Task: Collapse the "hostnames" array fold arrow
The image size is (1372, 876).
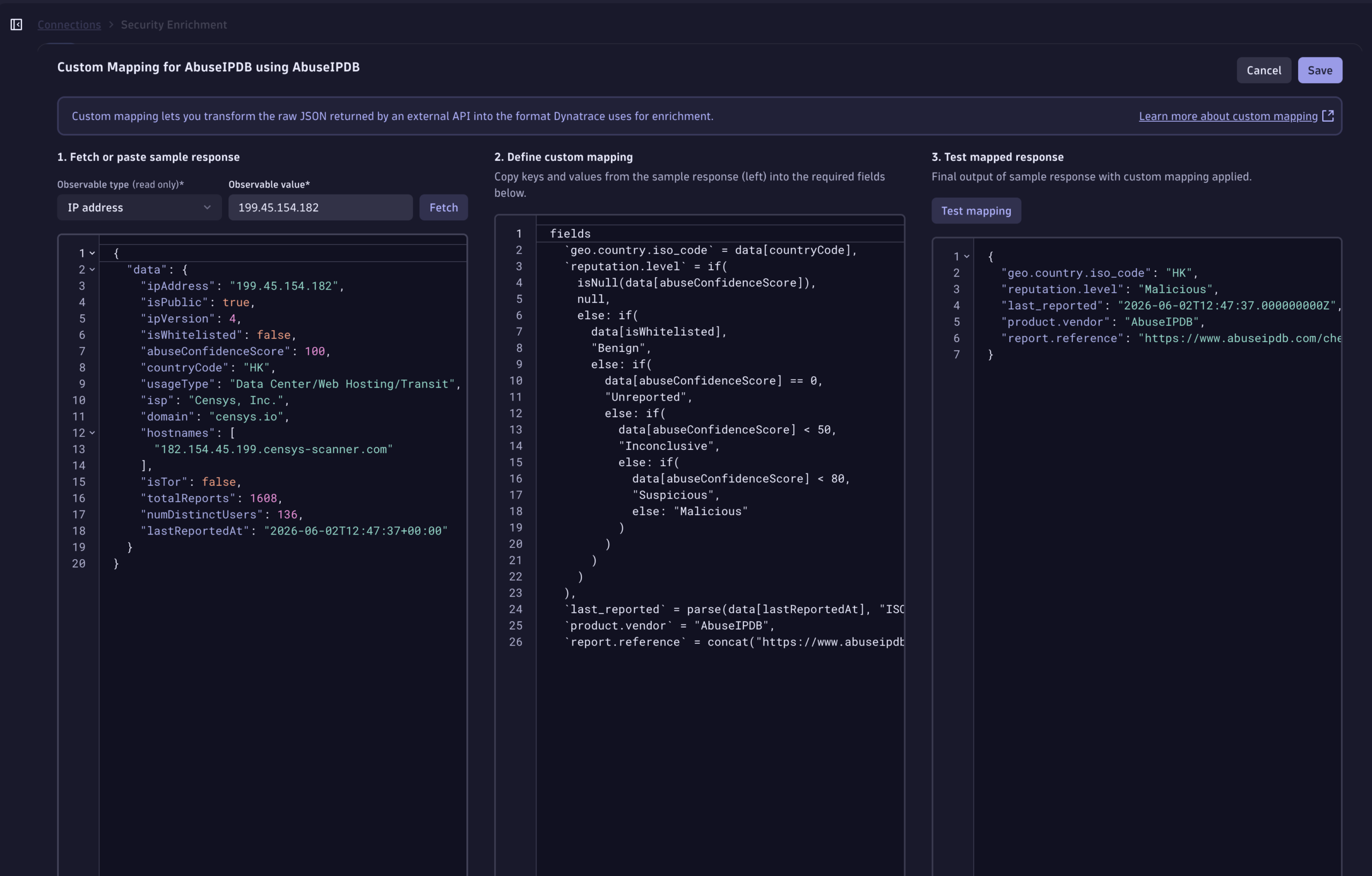Action: [x=92, y=433]
